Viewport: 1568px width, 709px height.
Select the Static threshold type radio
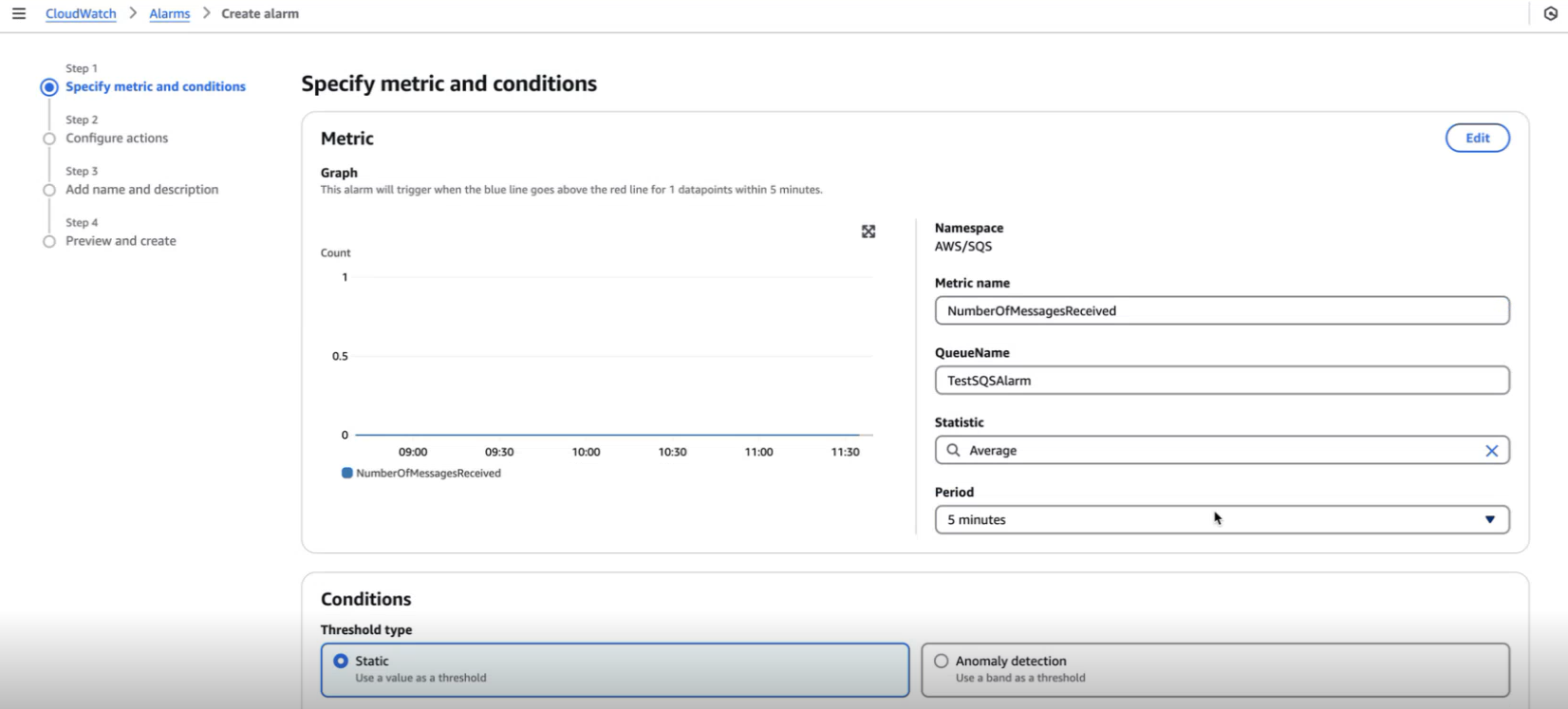point(341,661)
